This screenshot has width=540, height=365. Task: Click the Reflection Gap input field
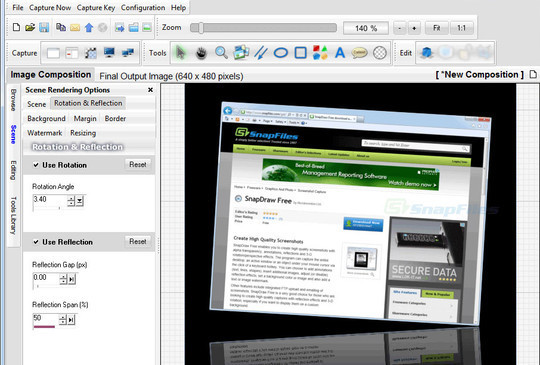tap(46, 278)
